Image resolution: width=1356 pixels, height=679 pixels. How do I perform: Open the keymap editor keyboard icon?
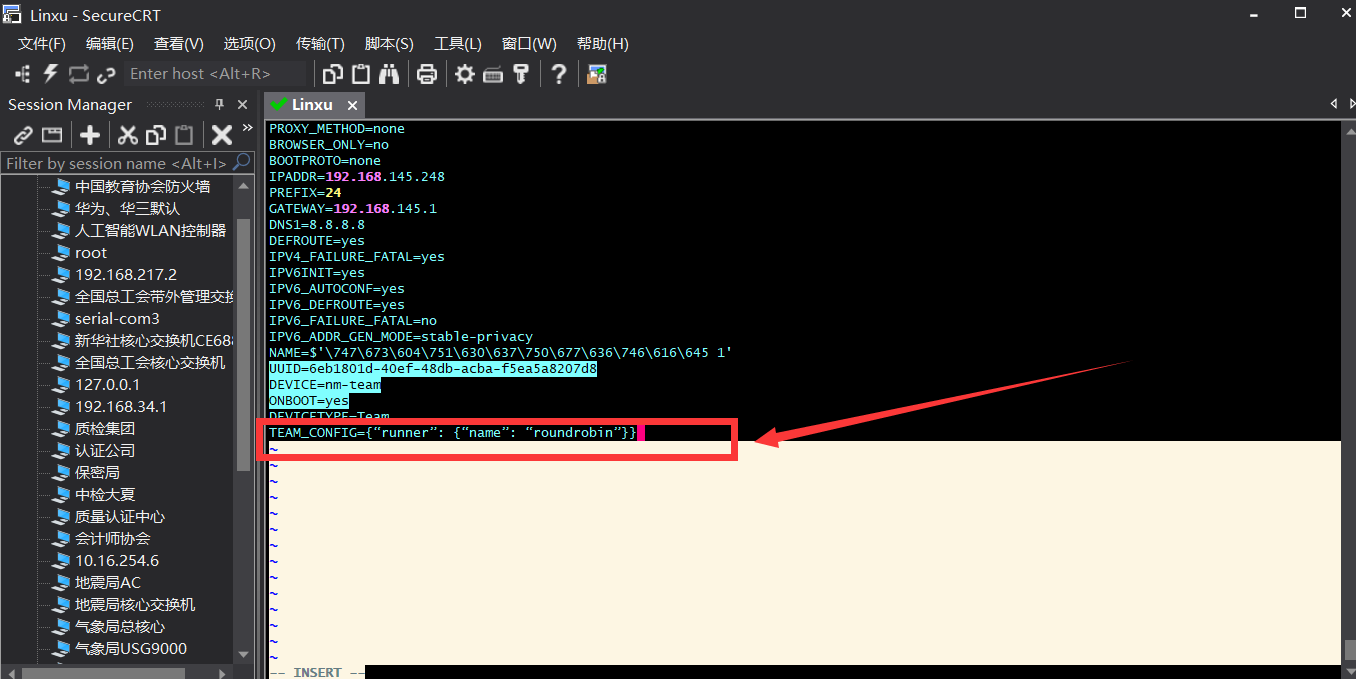493,74
